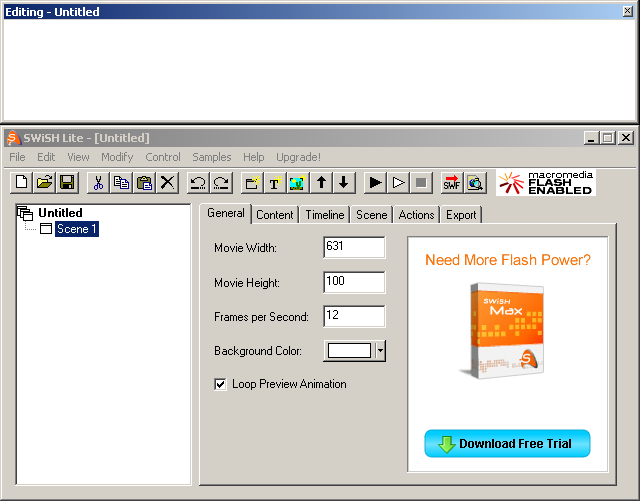Viewport: 640px width, 501px height.
Task: Create a new movie with the New icon
Action: tap(22, 182)
